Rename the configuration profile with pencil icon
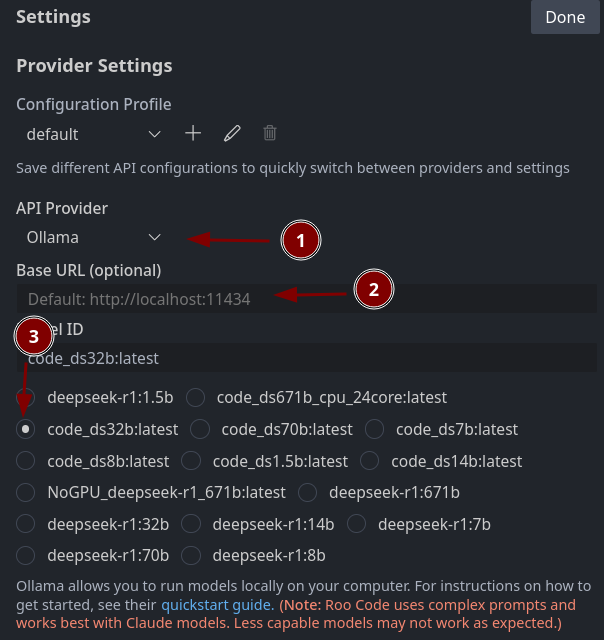This screenshot has height=640, width=604. click(x=232, y=133)
